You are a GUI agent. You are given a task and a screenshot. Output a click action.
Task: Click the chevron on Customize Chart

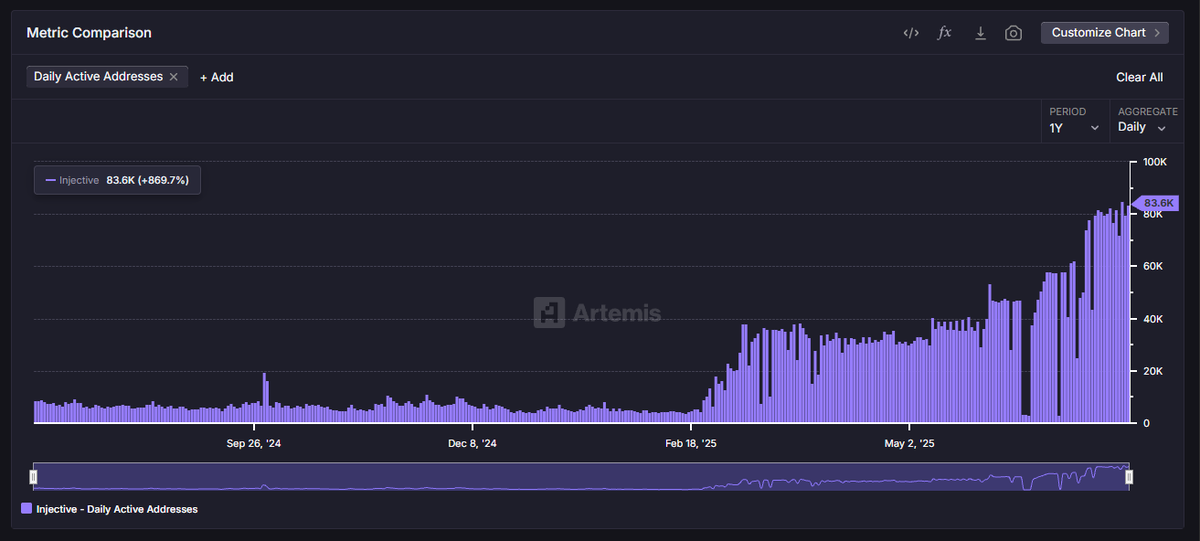(1158, 33)
